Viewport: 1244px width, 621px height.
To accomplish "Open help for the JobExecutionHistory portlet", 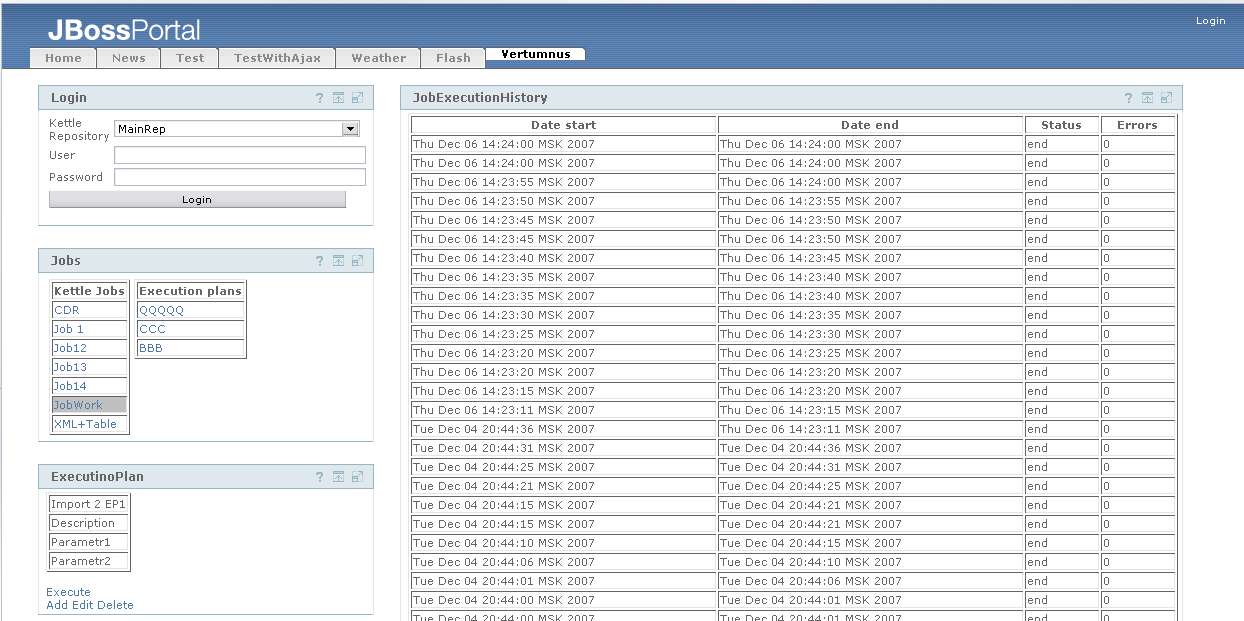I will point(1129,98).
